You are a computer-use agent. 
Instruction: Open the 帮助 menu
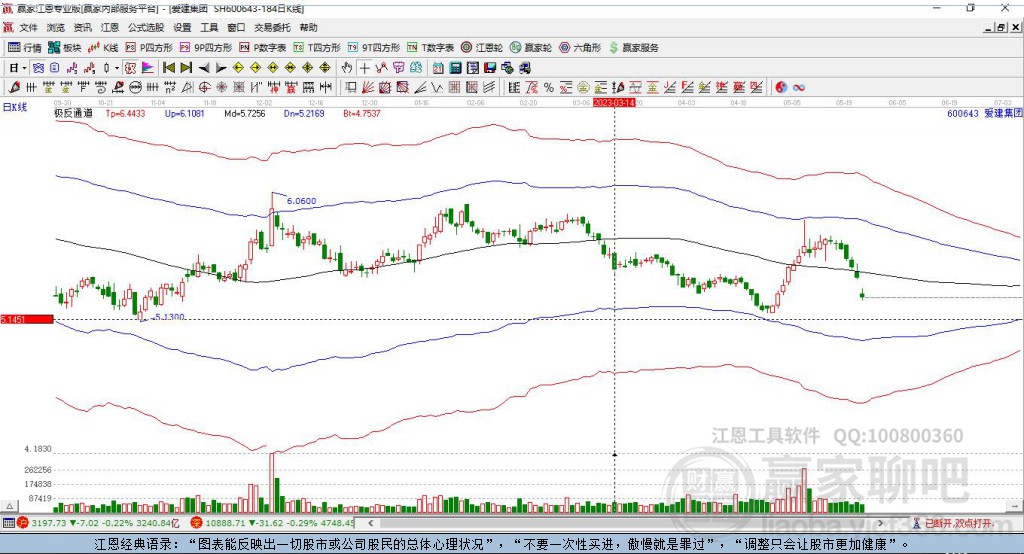(x=308, y=27)
